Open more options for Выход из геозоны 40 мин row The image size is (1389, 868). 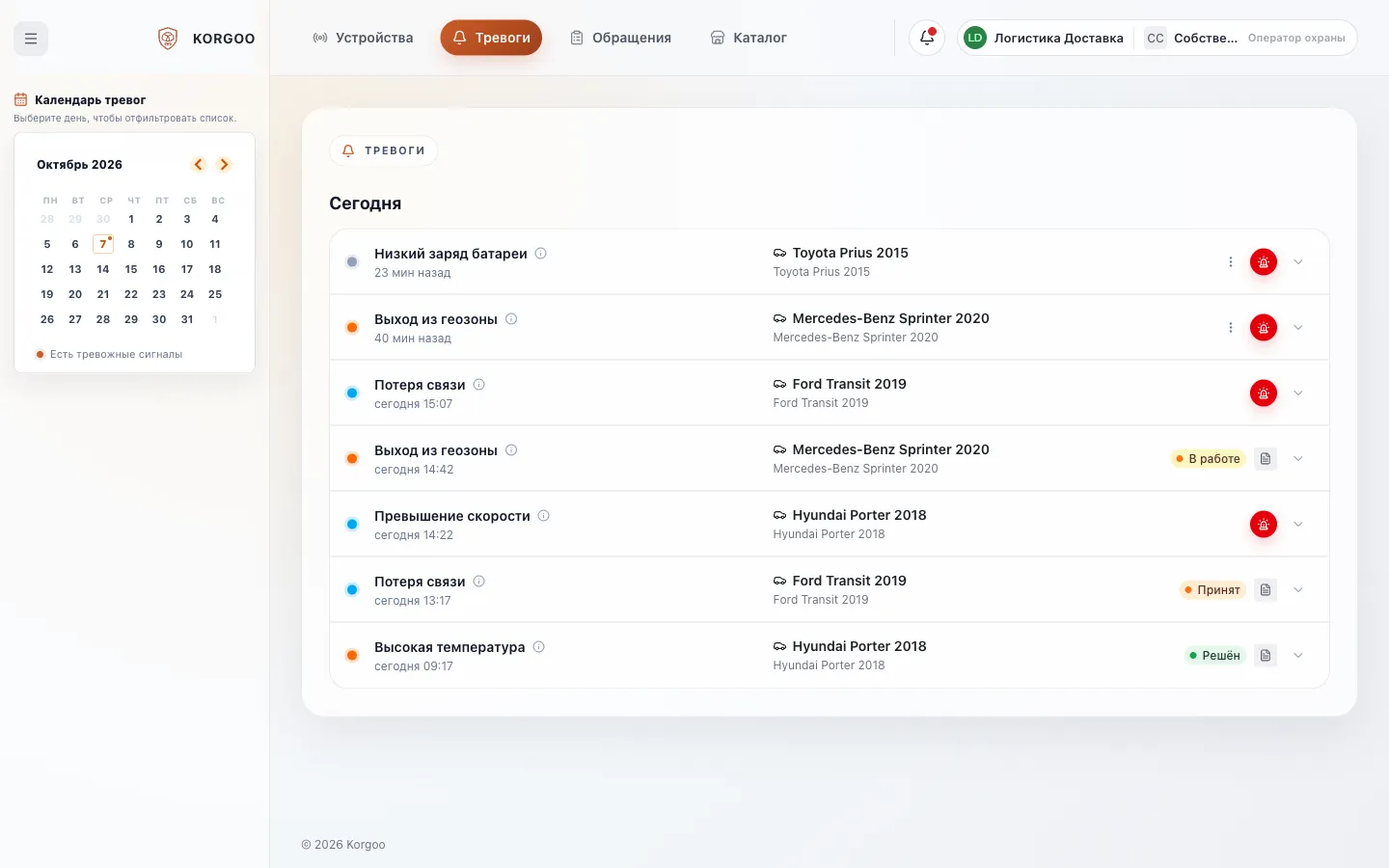coord(1231,328)
